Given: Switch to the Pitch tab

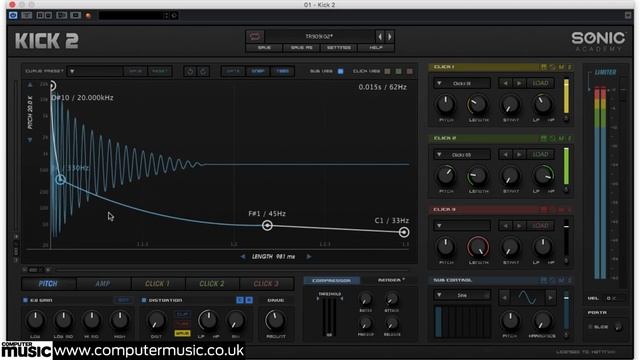Looking at the screenshot, I should point(48,284).
